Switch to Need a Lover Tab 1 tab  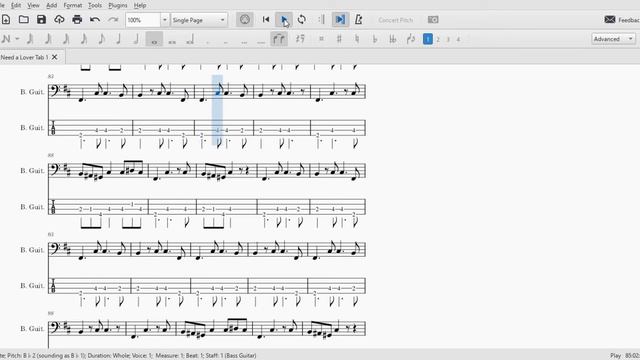click(24, 57)
